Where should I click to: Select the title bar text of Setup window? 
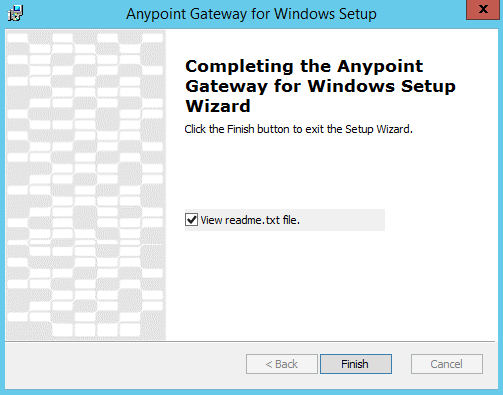point(251,14)
